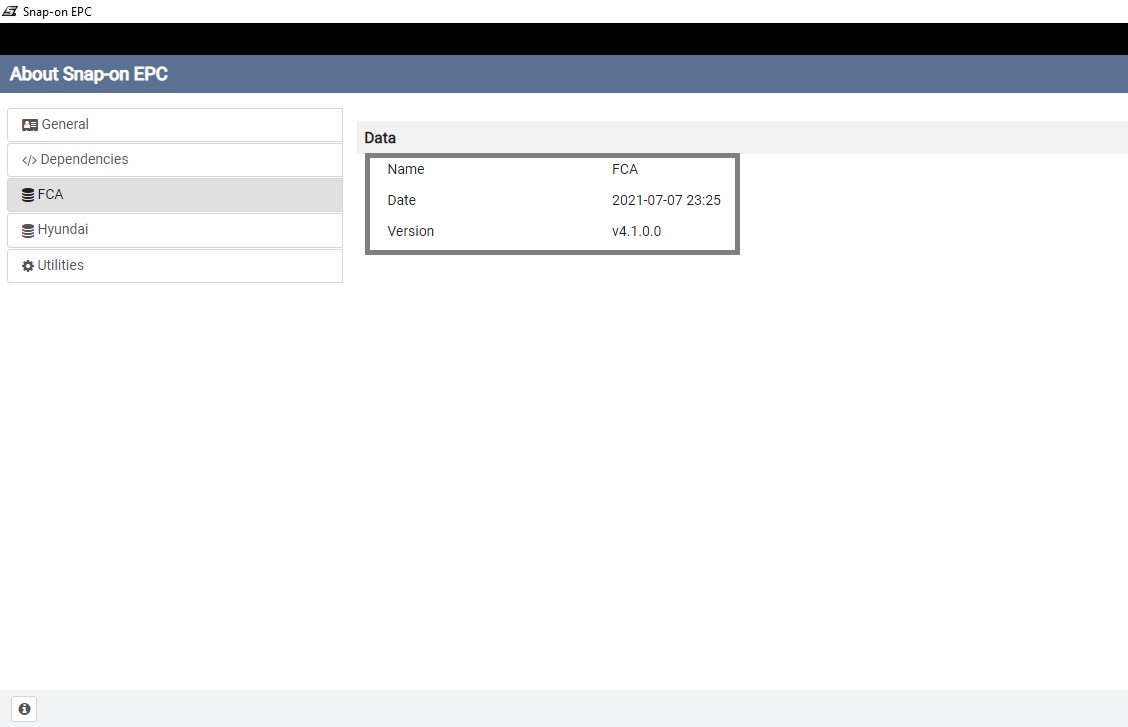Click the General ID card icon
Image resolution: width=1128 pixels, height=727 pixels.
29,125
